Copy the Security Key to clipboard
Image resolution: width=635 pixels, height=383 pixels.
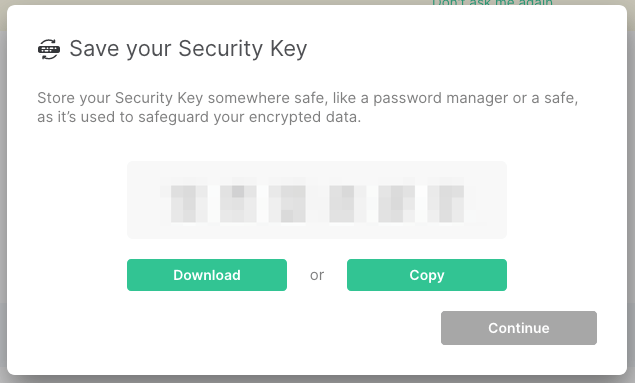tap(426, 275)
